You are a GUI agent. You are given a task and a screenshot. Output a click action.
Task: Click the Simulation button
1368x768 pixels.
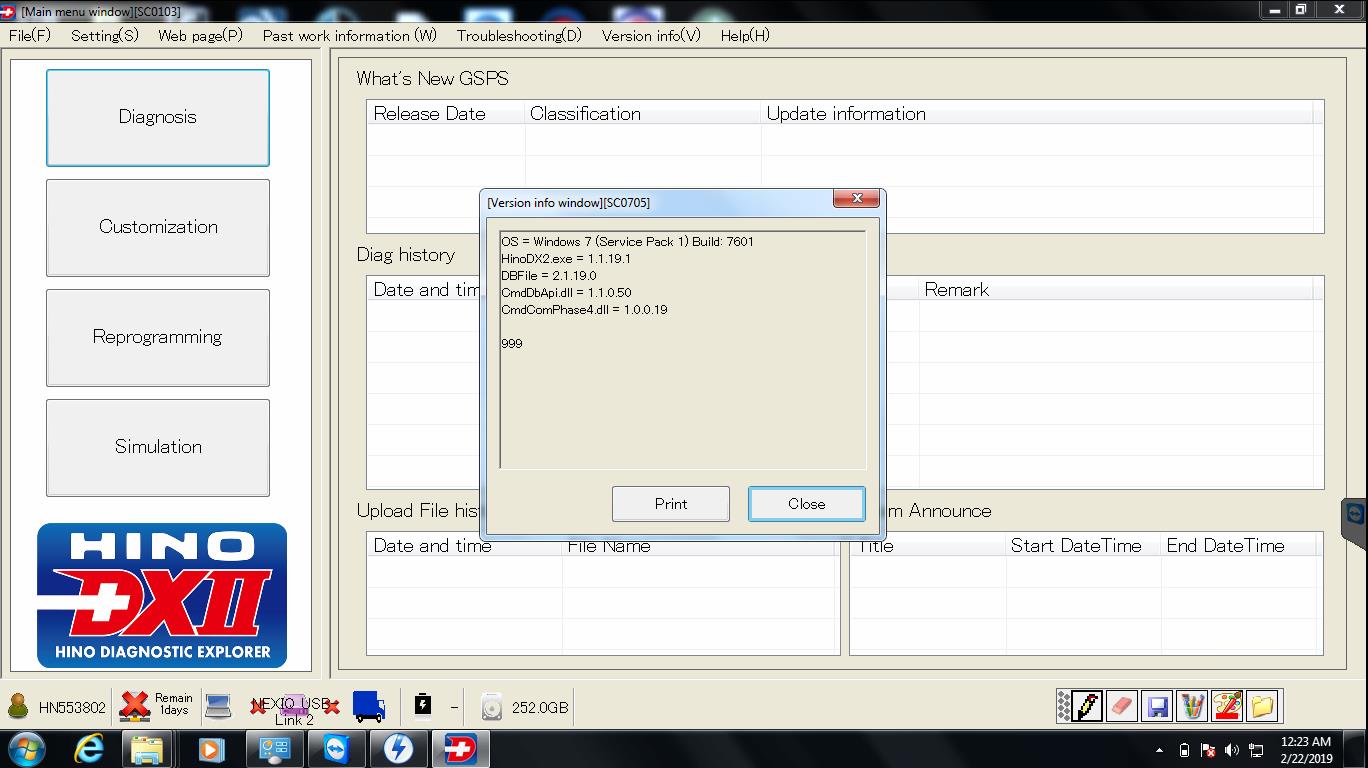tap(158, 447)
